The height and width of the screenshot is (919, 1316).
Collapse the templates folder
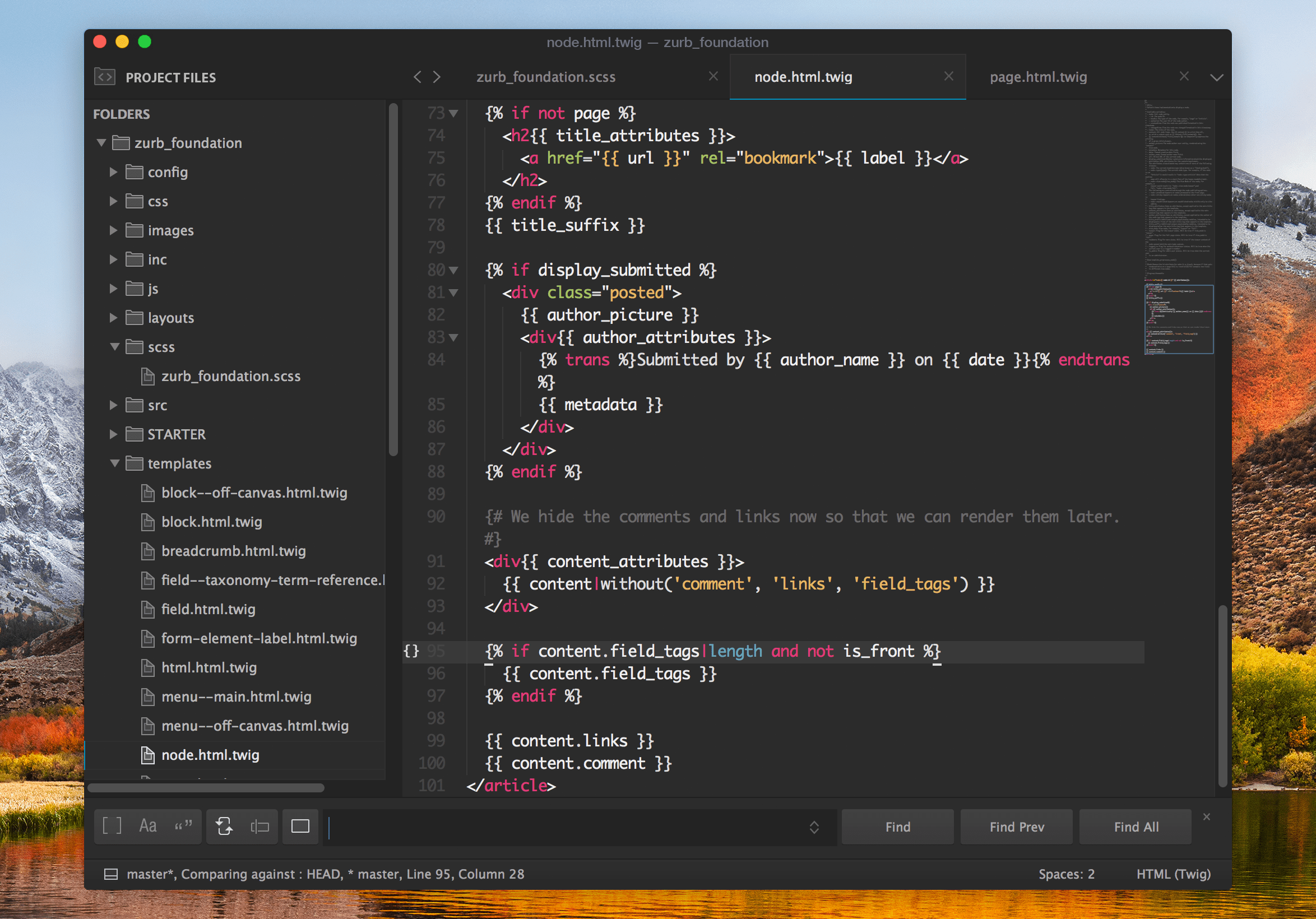click(115, 463)
